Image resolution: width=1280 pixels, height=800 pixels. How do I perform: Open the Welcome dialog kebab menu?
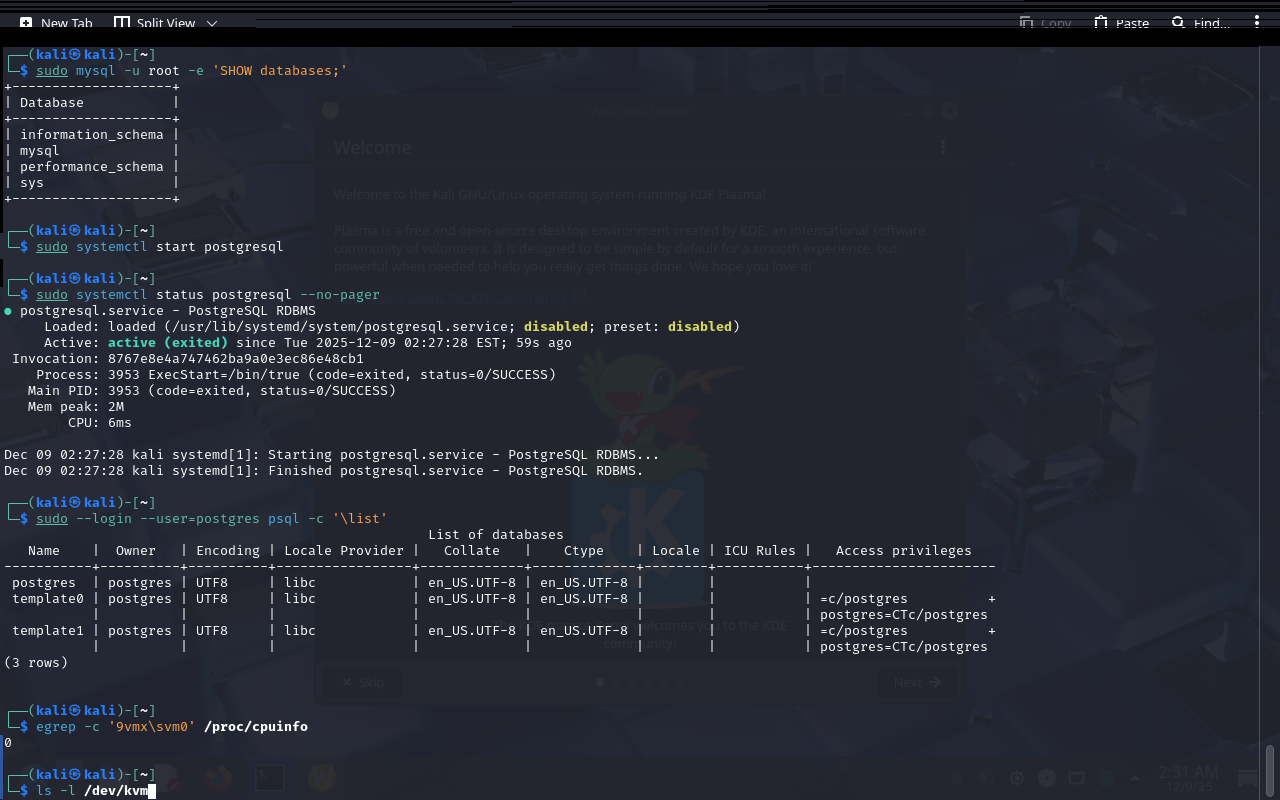pos(942,148)
